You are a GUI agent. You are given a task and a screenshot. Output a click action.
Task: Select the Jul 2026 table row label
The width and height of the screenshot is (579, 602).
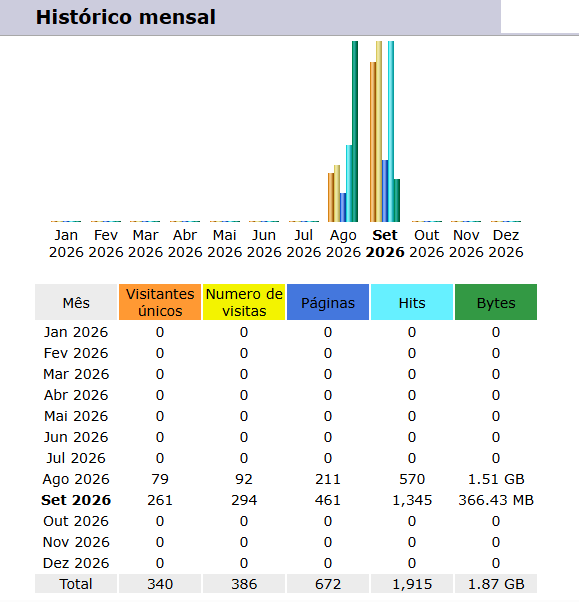[x=76, y=458]
